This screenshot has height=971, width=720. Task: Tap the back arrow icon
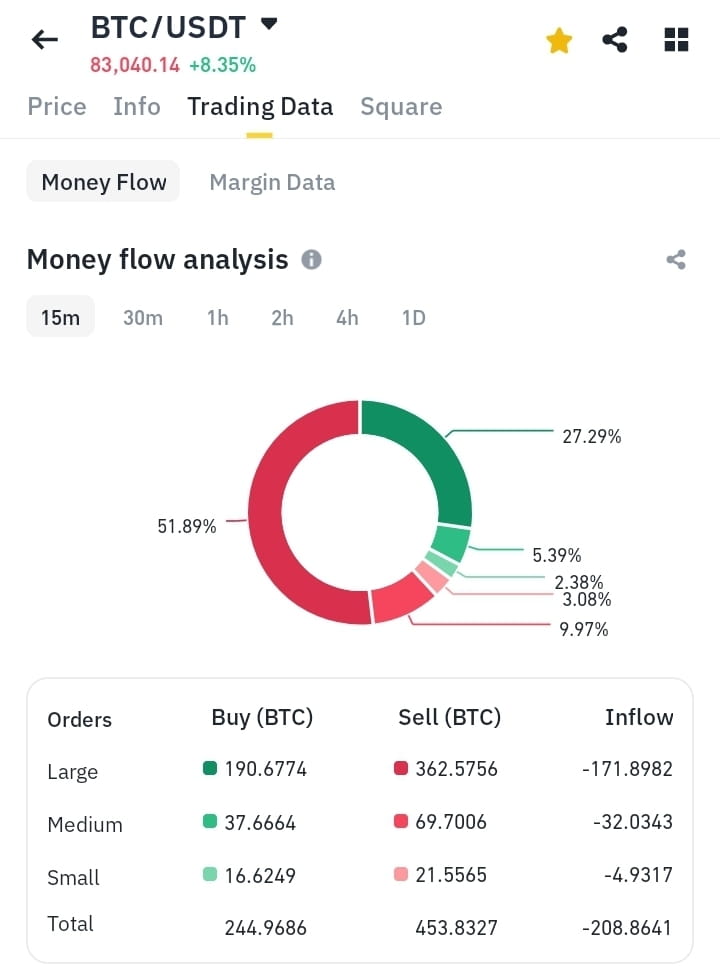click(45, 40)
